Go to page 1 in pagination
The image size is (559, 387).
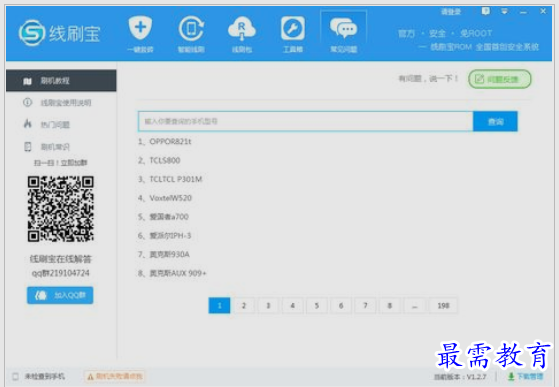click(x=219, y=305)
